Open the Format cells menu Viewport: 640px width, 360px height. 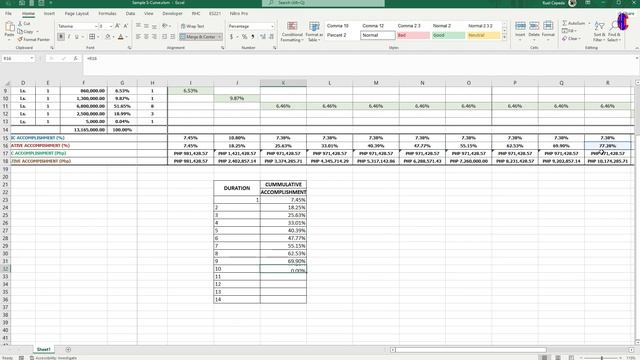pyautogui.click(x=548, y=31)
